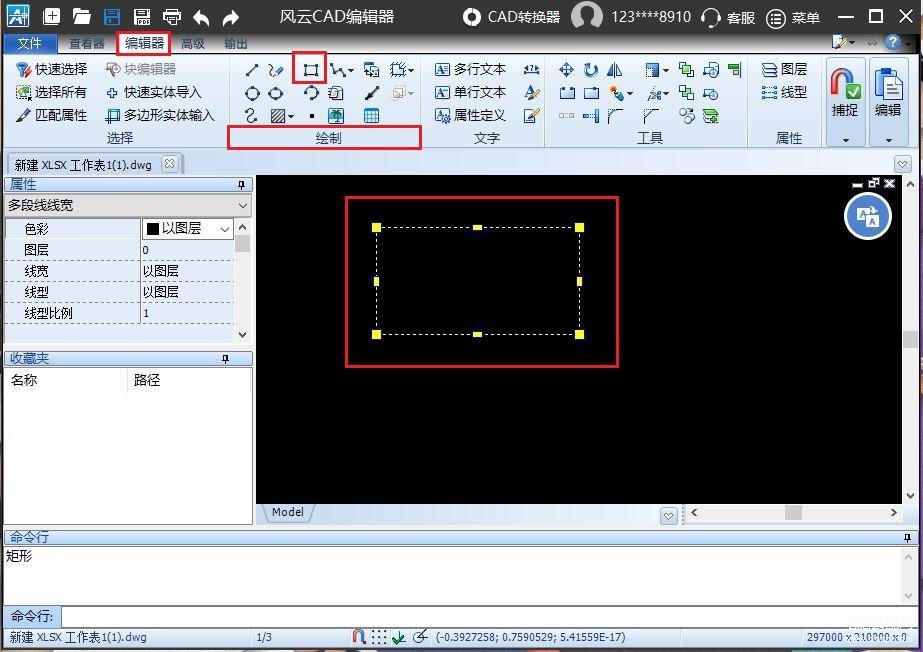
Task: Close the 新建 XLSX 工作表1(1).dwg document tab
Action: (169, 164)
